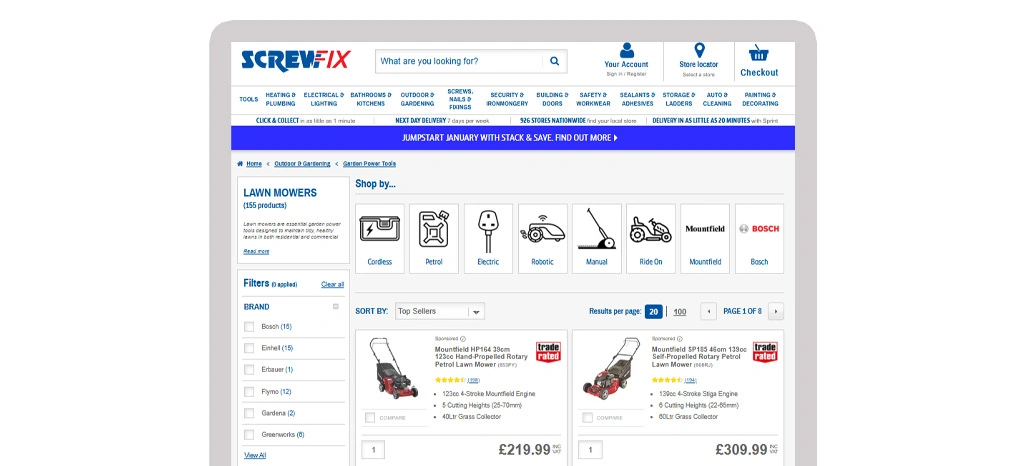Viewport: 1026px width, 466px height.
Task: Tick the Gardena brand filter checkbox
Action: (249, 413)
